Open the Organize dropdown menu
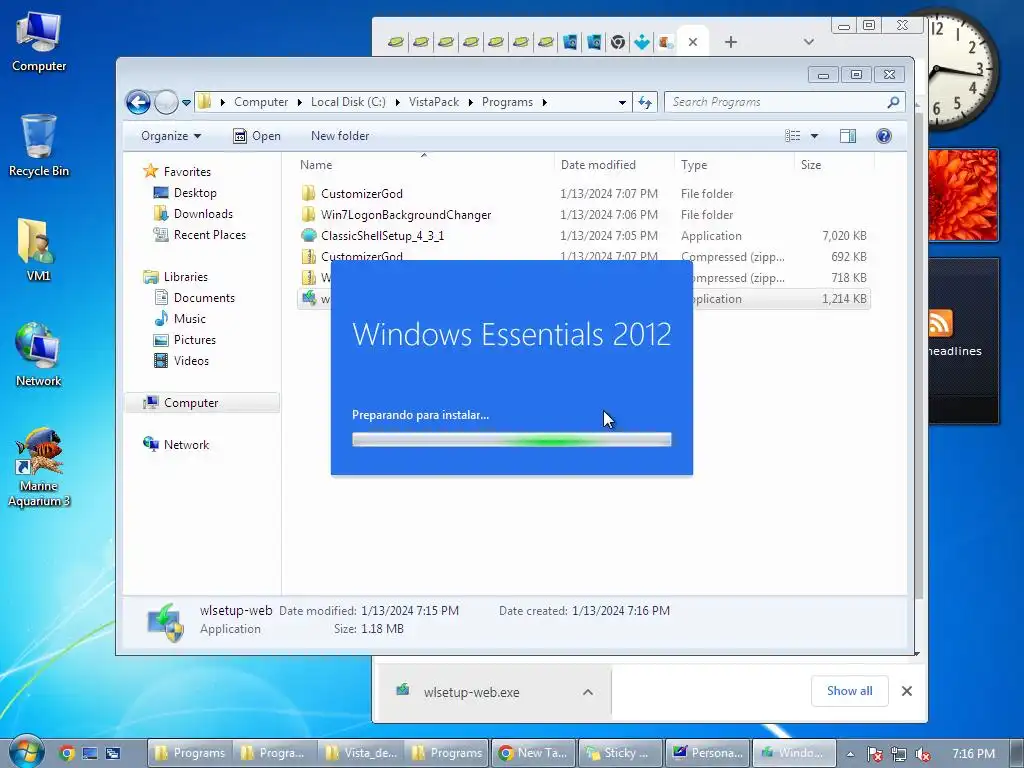 click(x=170, y=136)
